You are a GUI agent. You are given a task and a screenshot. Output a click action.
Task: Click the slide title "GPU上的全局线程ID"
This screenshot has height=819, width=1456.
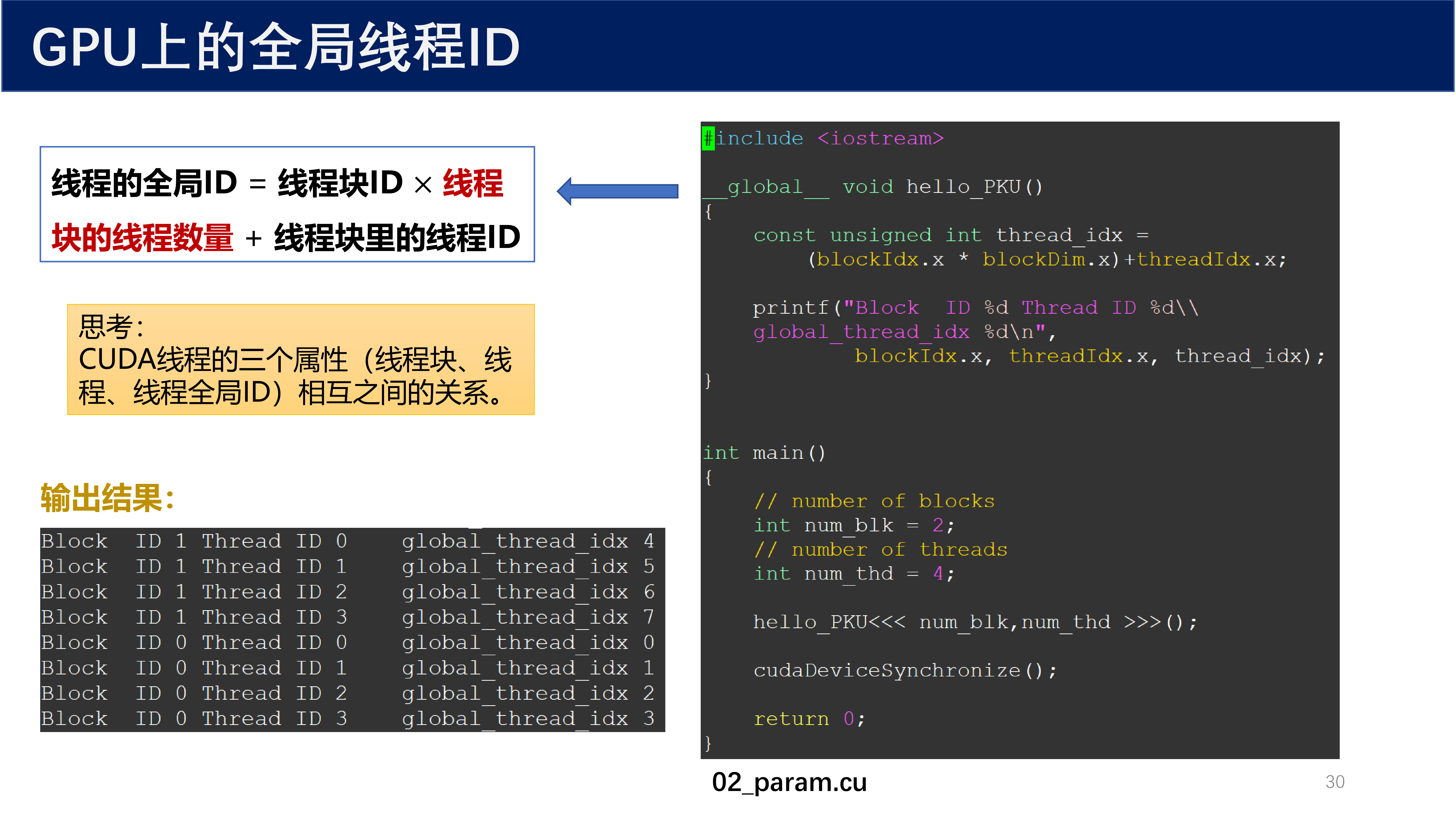[276, 47]
